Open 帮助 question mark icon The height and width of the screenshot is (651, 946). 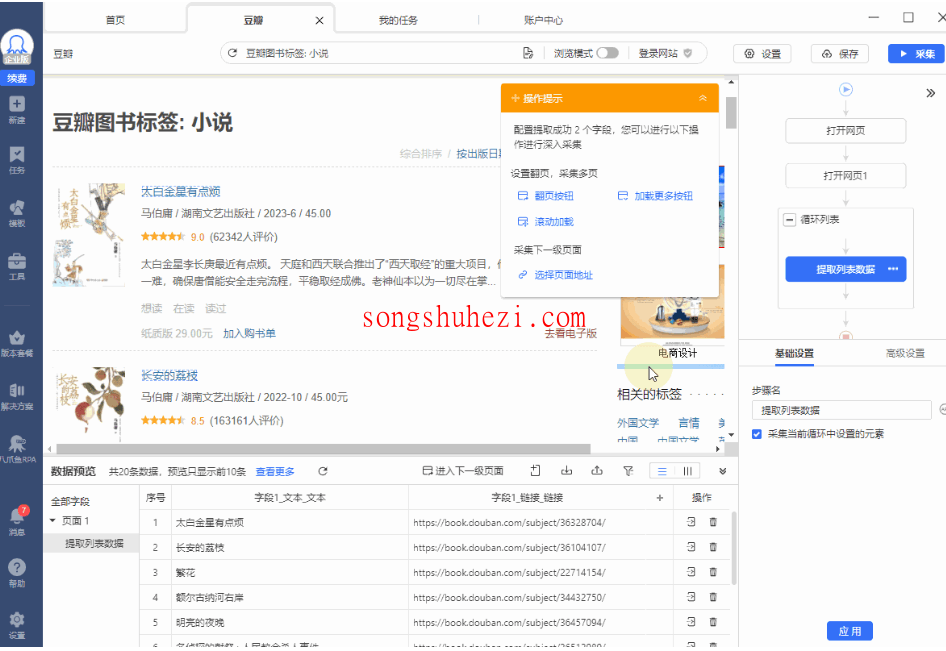coord(17,567)
